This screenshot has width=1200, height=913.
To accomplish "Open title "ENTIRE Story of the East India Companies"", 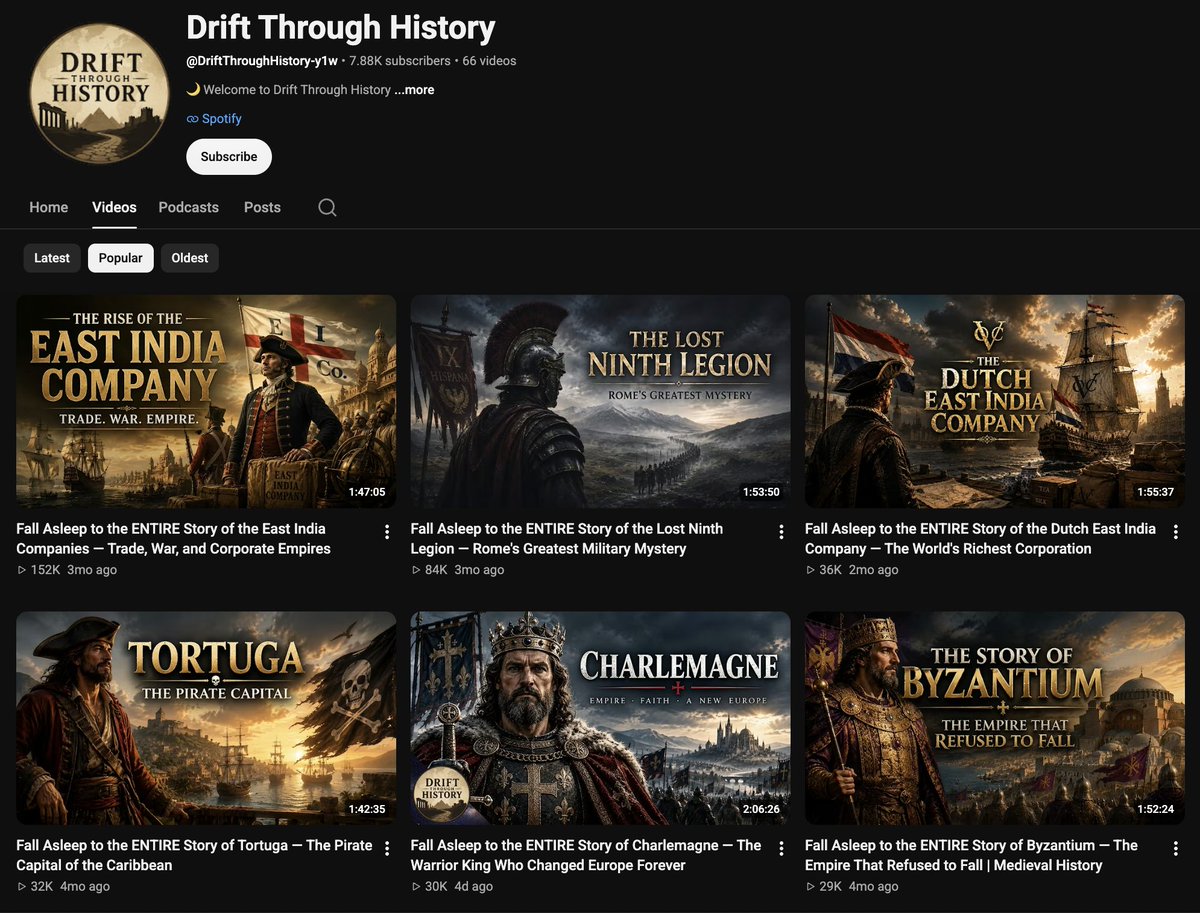I will tap(173, 538).
